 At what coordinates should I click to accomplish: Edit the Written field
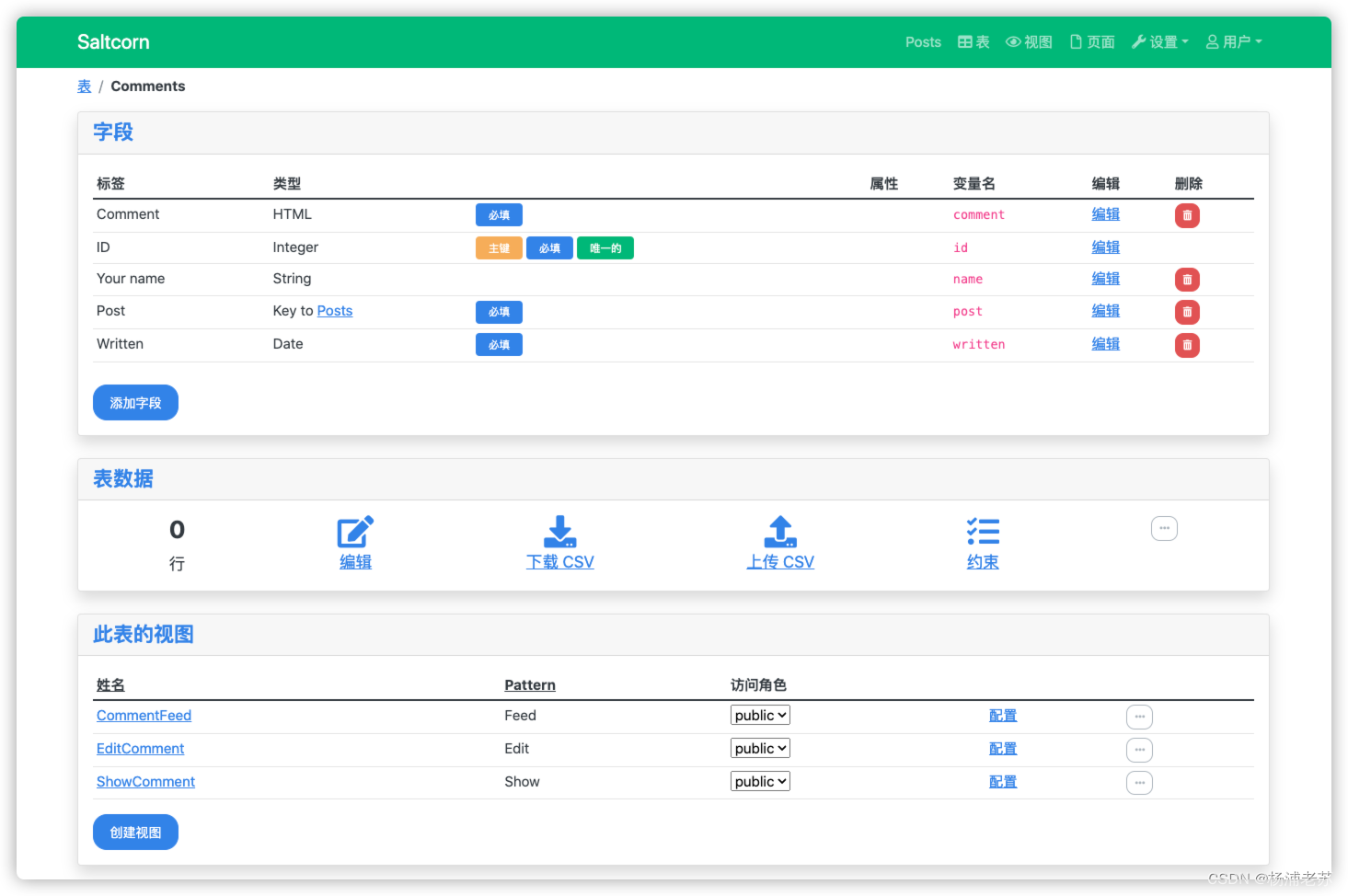tap(1105, 343)
